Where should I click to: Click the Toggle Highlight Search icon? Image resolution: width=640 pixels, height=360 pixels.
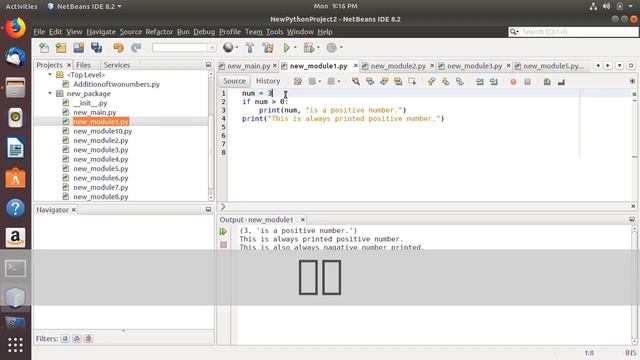(398, 82)
